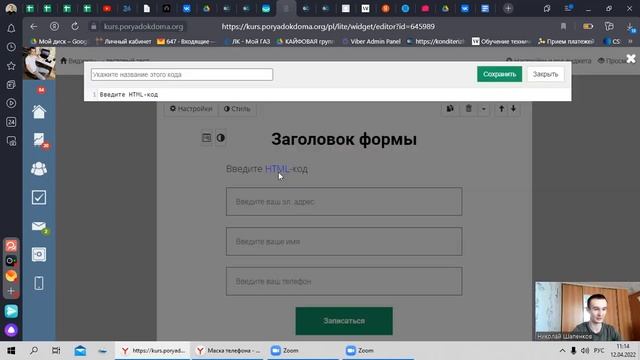Bookmark the page with the bookmark icon
Image resolution: width=640 pixels, height=360 pixels.
(x=563, y=27)
